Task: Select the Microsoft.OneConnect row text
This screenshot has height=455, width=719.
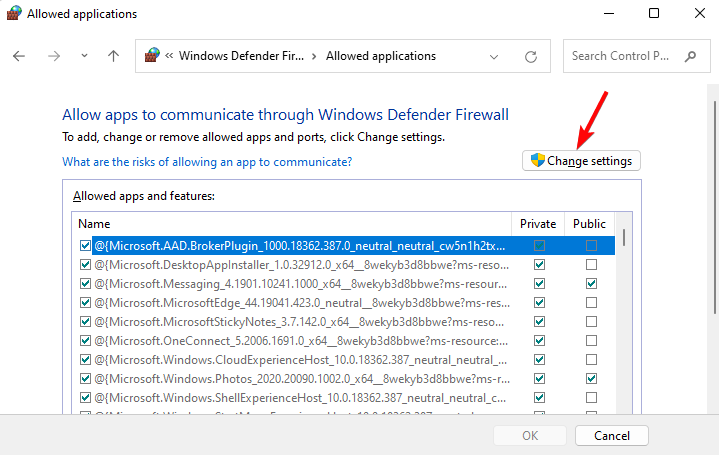Action: click(x=301, y=341)
